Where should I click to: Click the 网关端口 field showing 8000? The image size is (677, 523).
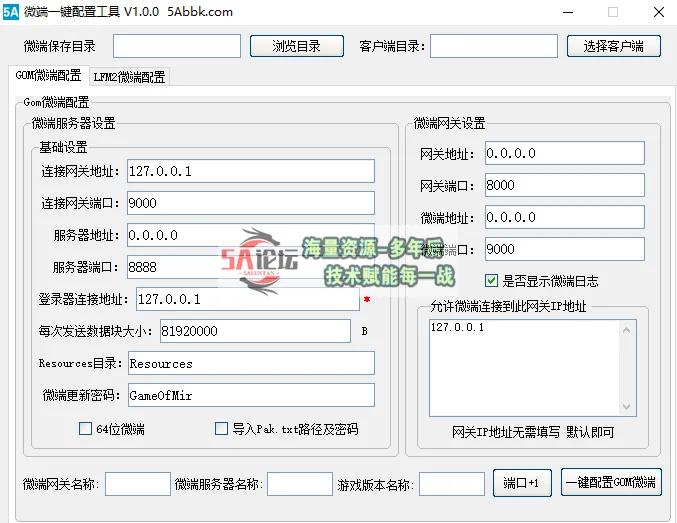pos(565,185)
